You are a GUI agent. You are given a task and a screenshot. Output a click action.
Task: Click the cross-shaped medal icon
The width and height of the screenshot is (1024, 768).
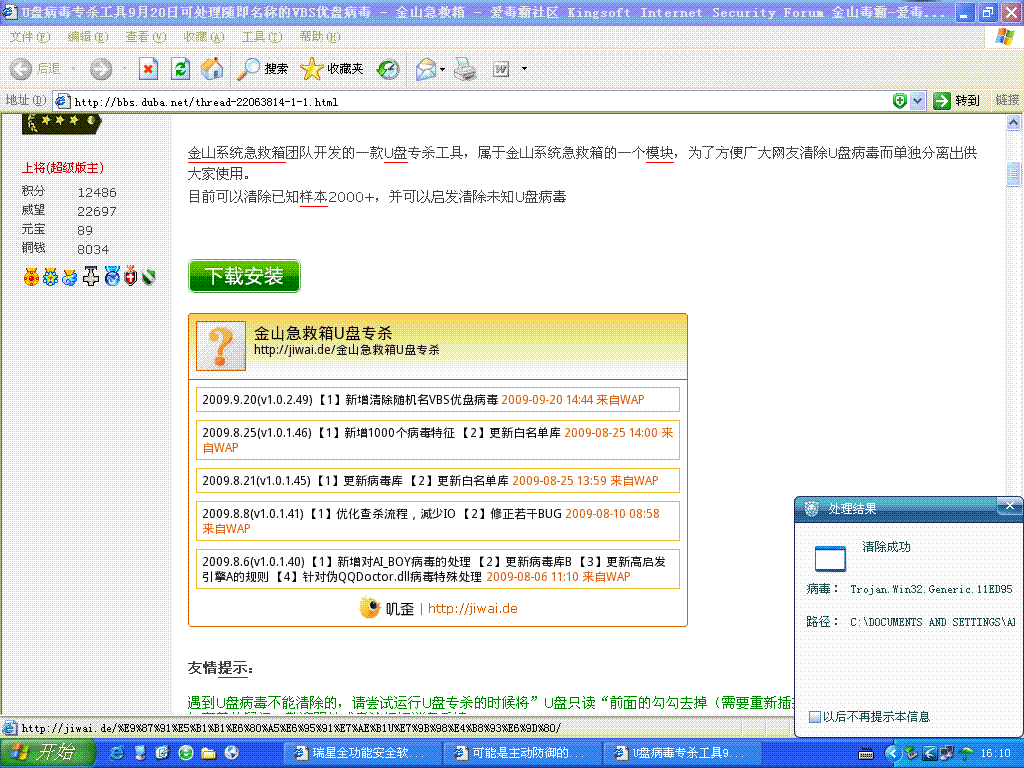click(x=91, y=277)
